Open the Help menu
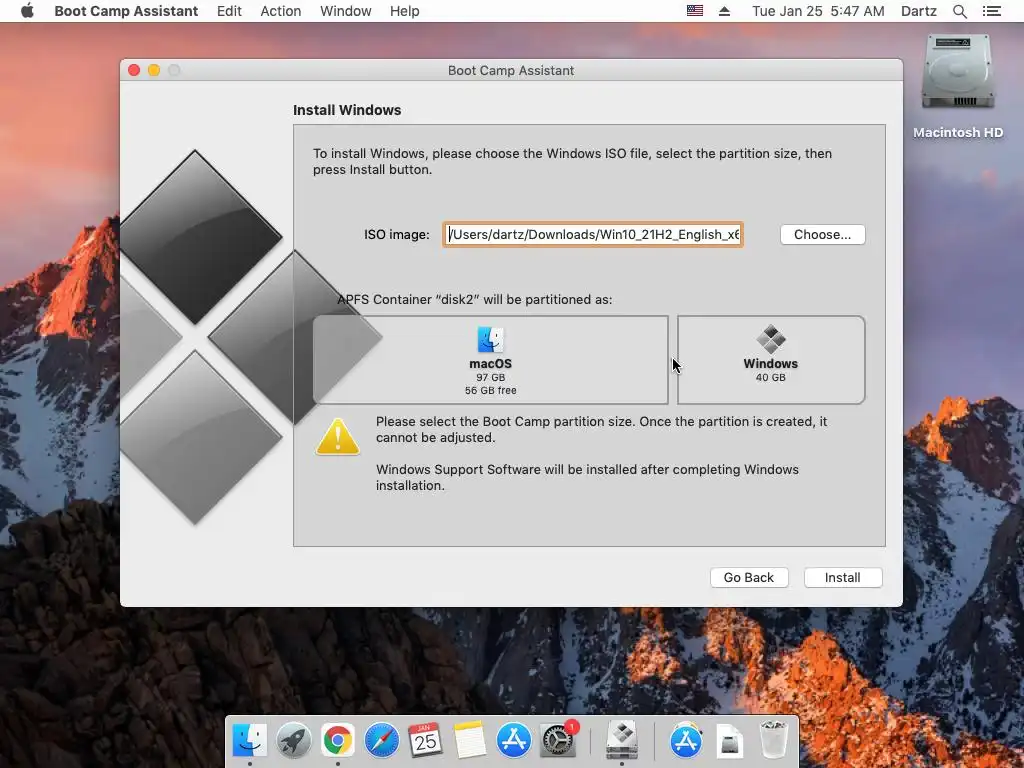1024x768 pixels. (x=404, y=11)
